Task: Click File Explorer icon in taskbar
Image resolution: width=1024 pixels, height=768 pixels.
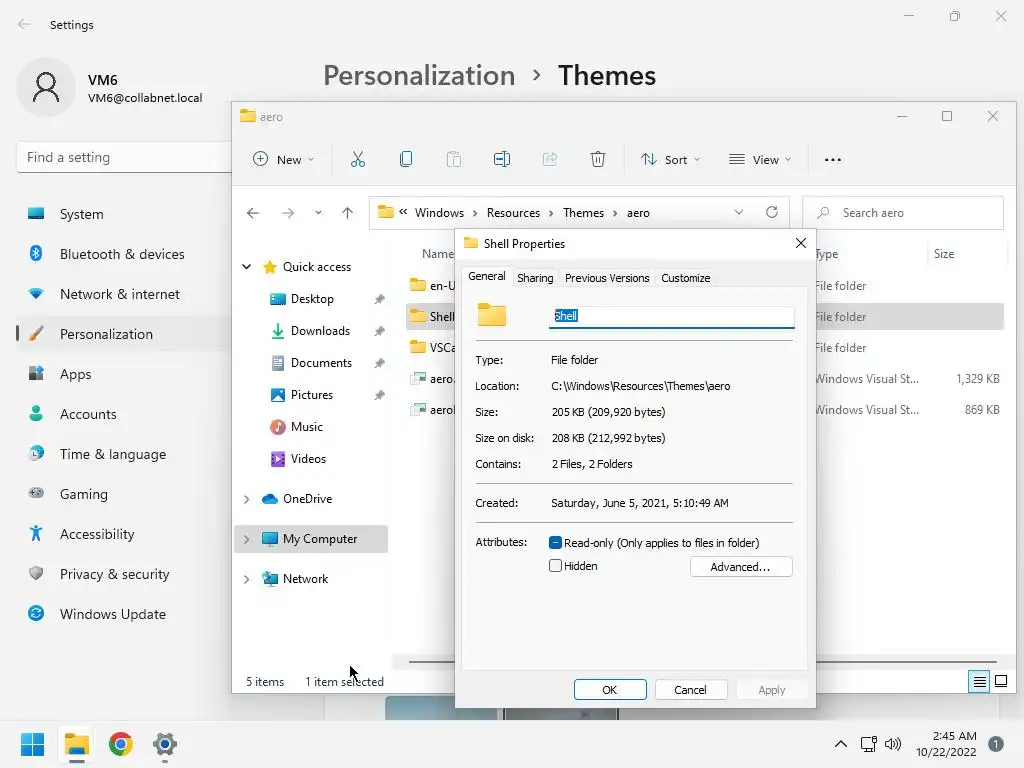Action: pyautogui.click(x=76, y=744)
